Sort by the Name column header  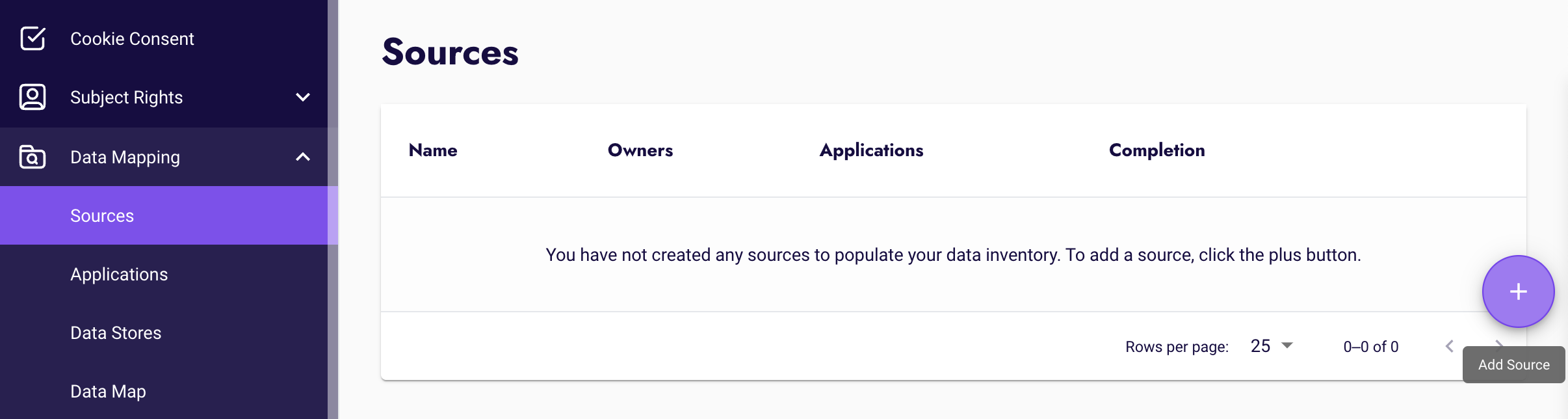[x=433, y=150]
